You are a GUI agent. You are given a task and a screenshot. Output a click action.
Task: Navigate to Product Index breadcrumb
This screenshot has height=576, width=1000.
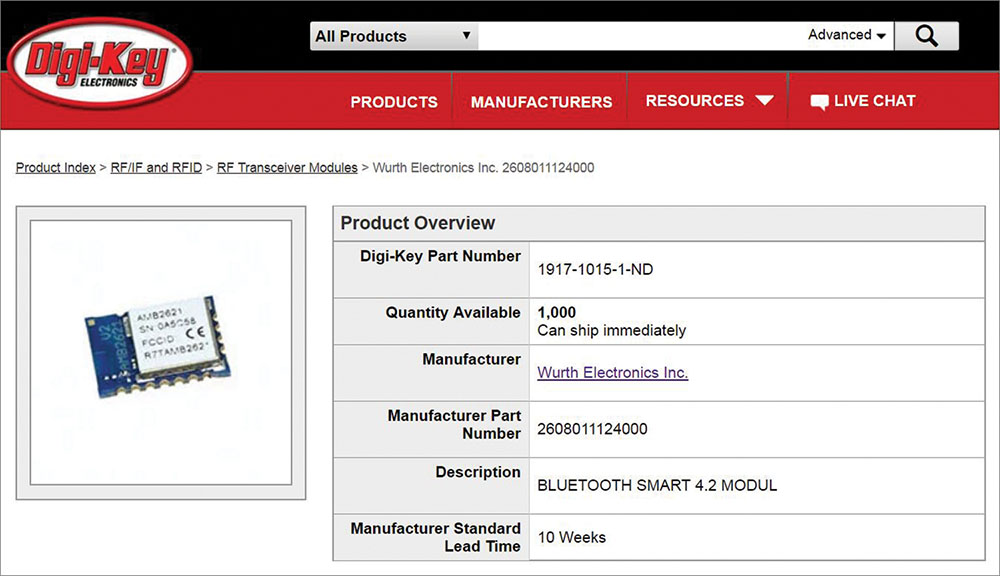pyautogui.click(x=56, y=168)
